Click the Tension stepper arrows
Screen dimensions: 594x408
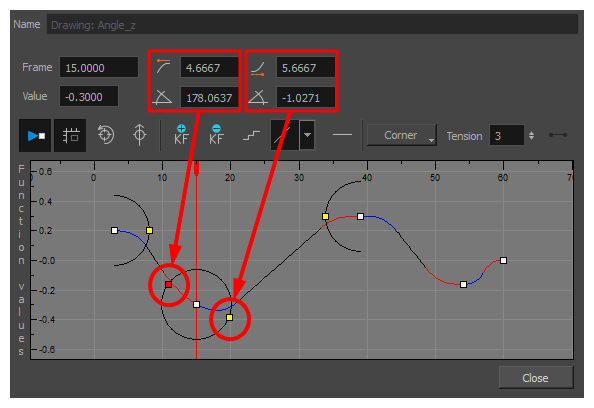click(x=531, y=136)
